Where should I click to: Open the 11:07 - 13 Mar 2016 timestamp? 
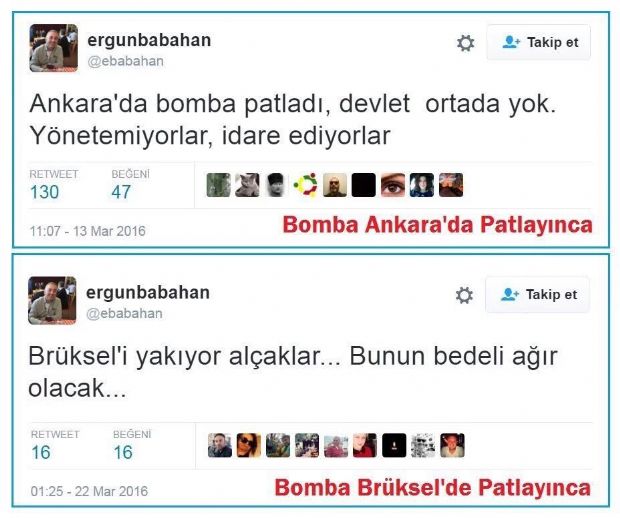[x=87, y=231]
